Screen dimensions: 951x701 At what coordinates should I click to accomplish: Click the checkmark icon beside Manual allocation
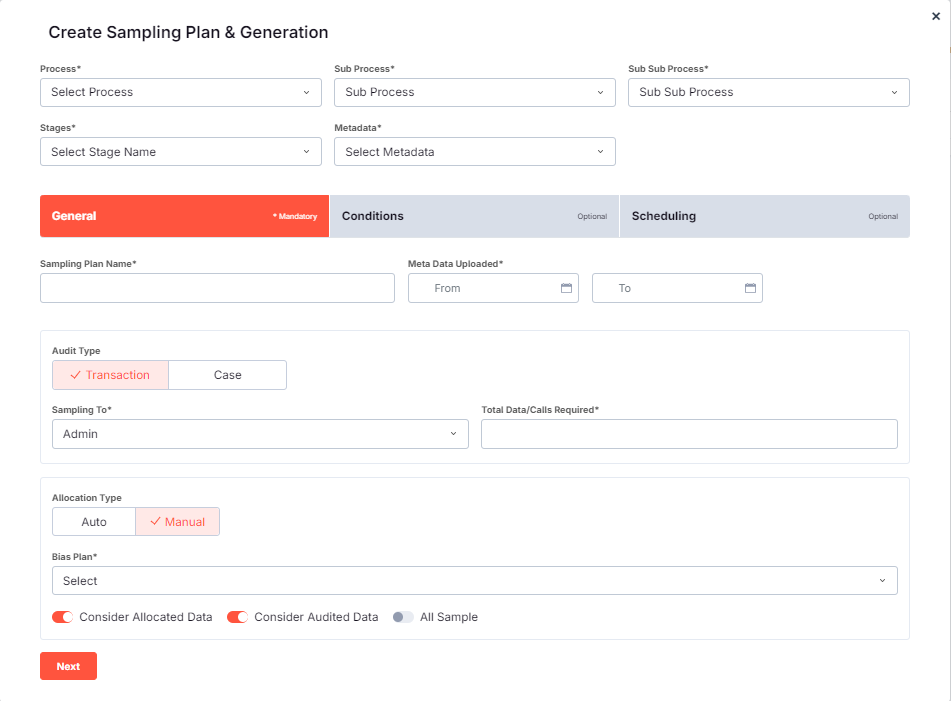155,521
